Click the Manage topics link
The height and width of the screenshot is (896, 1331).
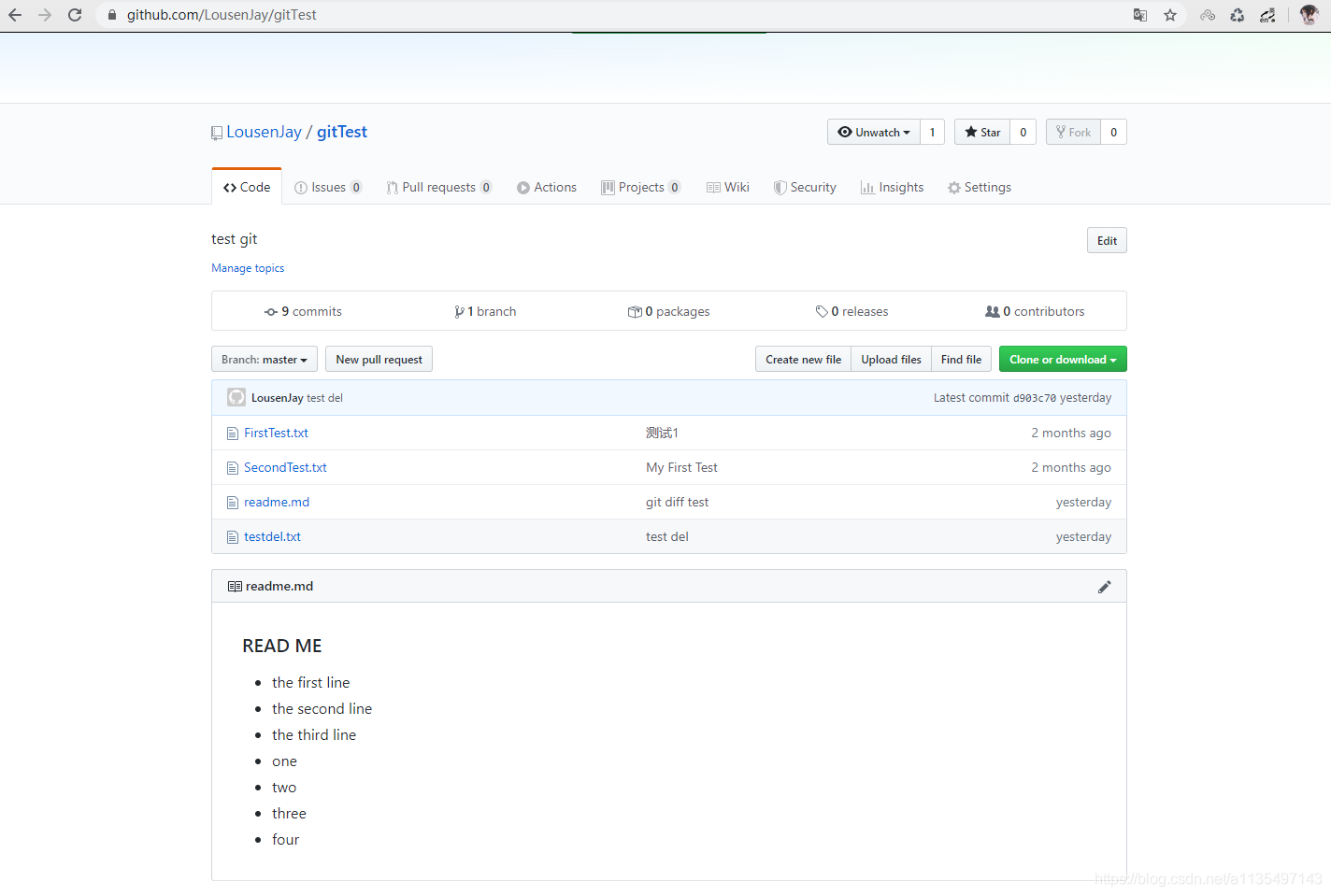pyautogui.click(x=248, y=268)
